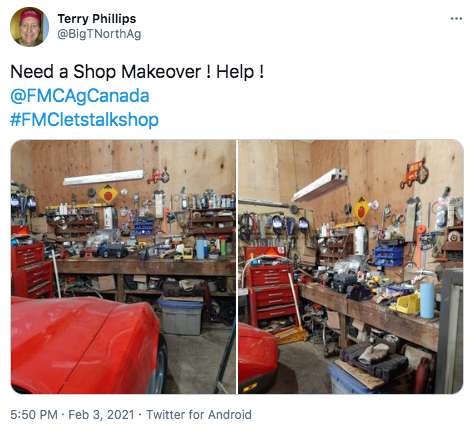Image resolution: width=475 pixels, height=431 pixels.
Task: Open the left shop photo with red car hood
Action: [123, 267]
